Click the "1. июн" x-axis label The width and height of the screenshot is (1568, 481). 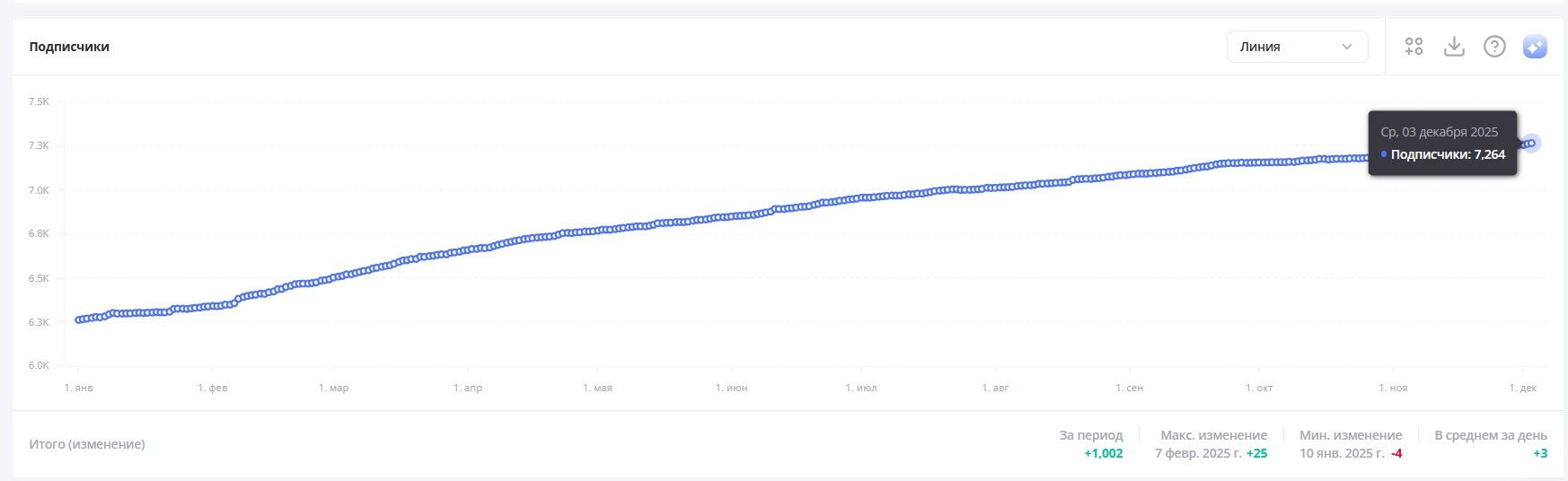pos(731,388)
